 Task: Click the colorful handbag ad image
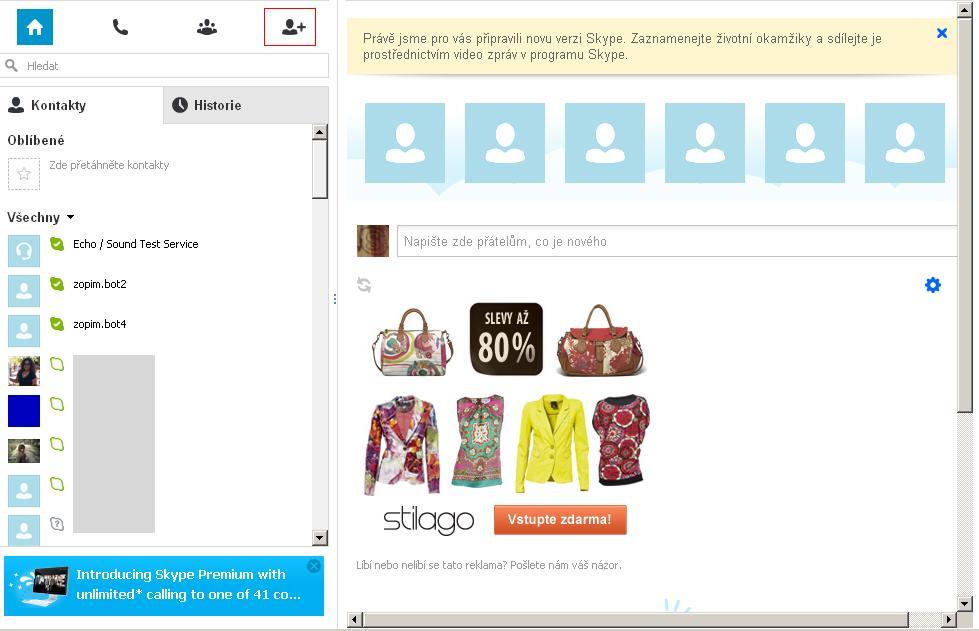413,342
